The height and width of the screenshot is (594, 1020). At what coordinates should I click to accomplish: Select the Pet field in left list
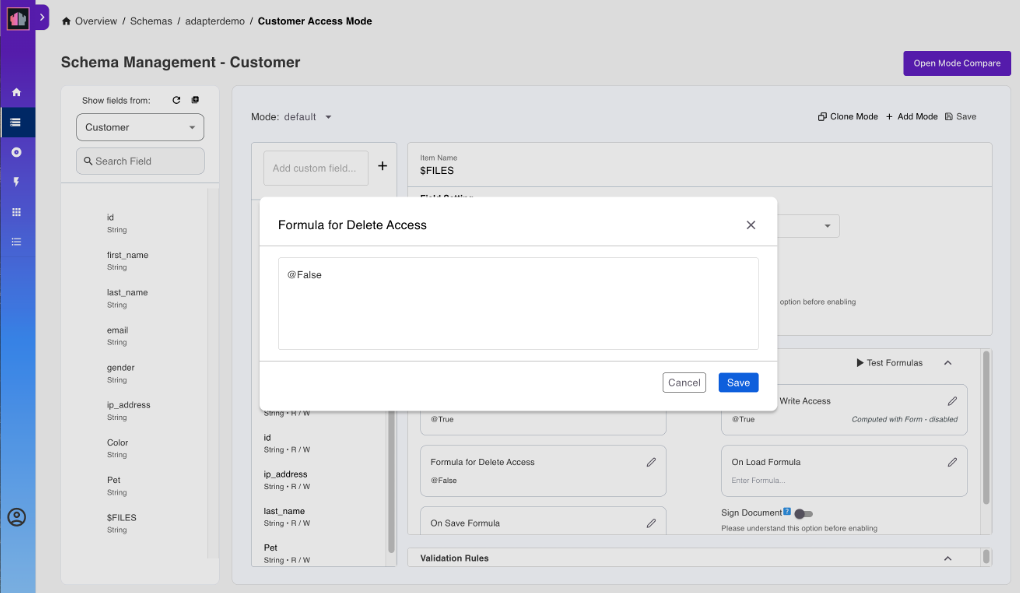pyautogui.click(x=116, y=486)
